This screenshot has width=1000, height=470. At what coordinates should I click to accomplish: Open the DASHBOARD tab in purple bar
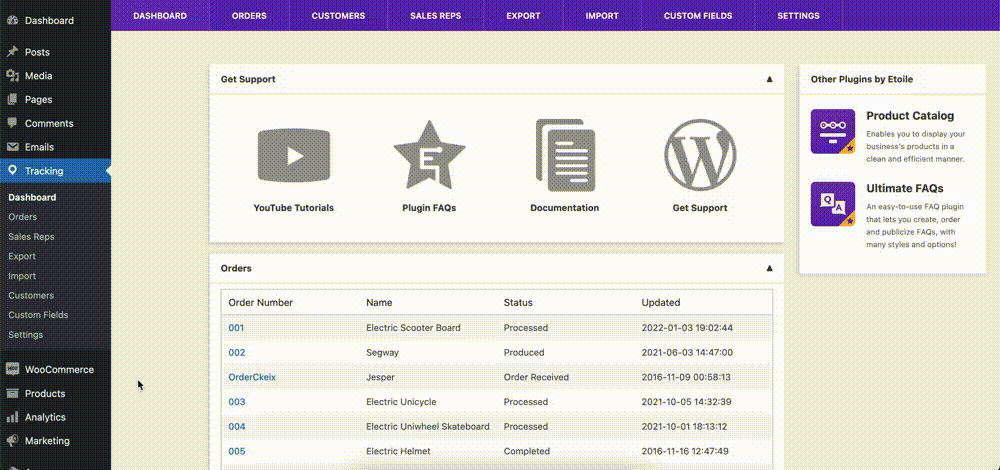point(160,15)
